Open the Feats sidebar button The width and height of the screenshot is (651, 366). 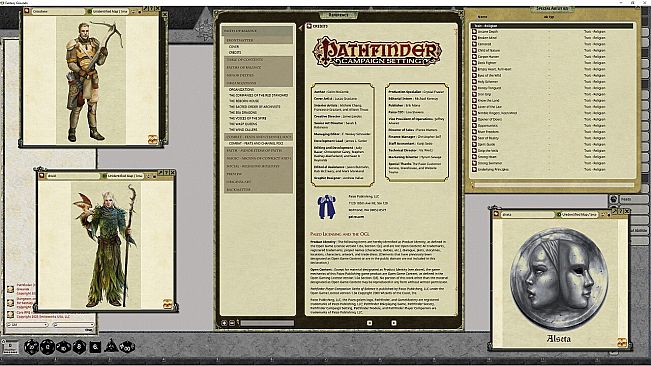(633, 200)
